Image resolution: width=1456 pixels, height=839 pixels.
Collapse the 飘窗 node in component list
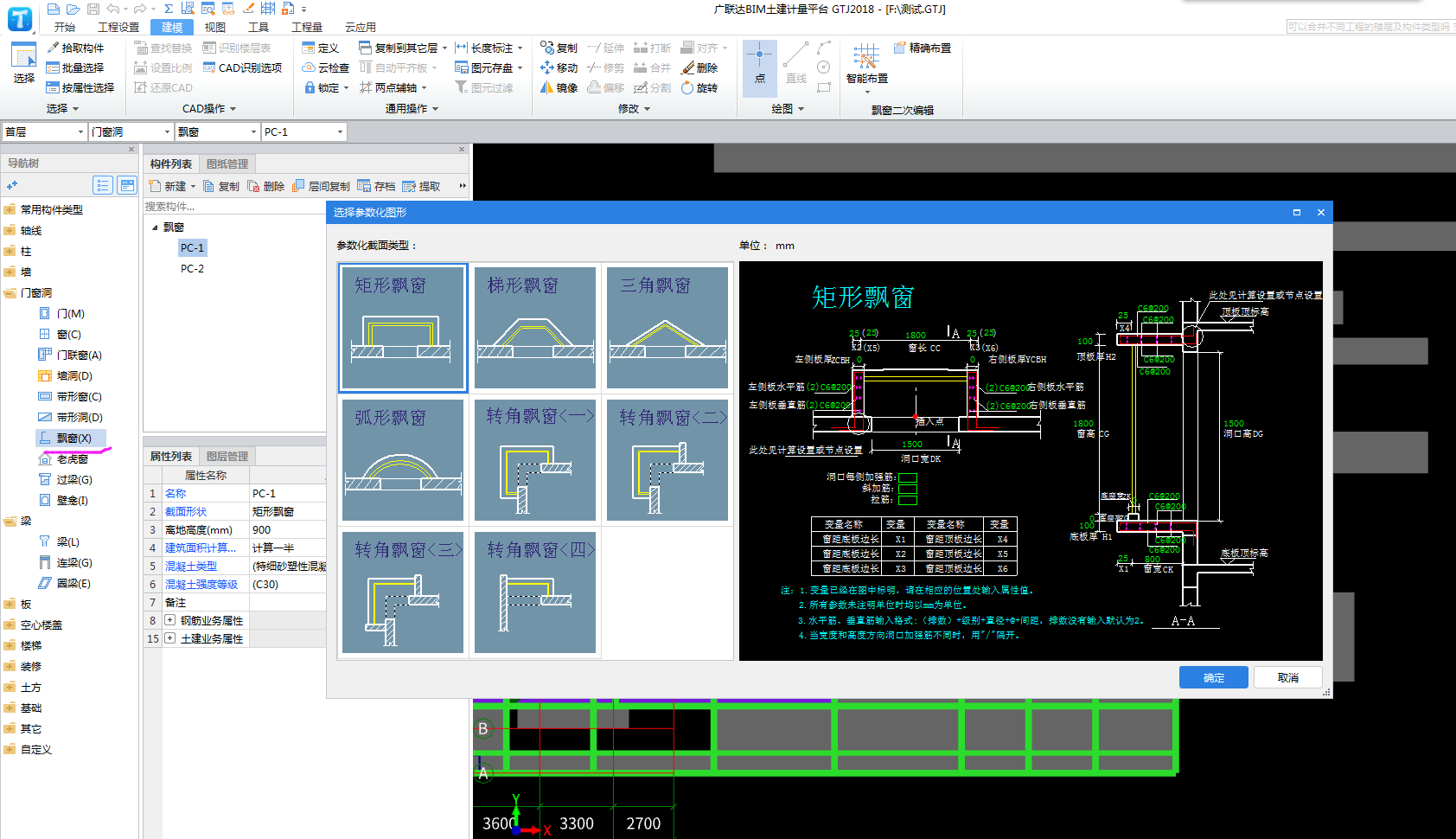155,227
